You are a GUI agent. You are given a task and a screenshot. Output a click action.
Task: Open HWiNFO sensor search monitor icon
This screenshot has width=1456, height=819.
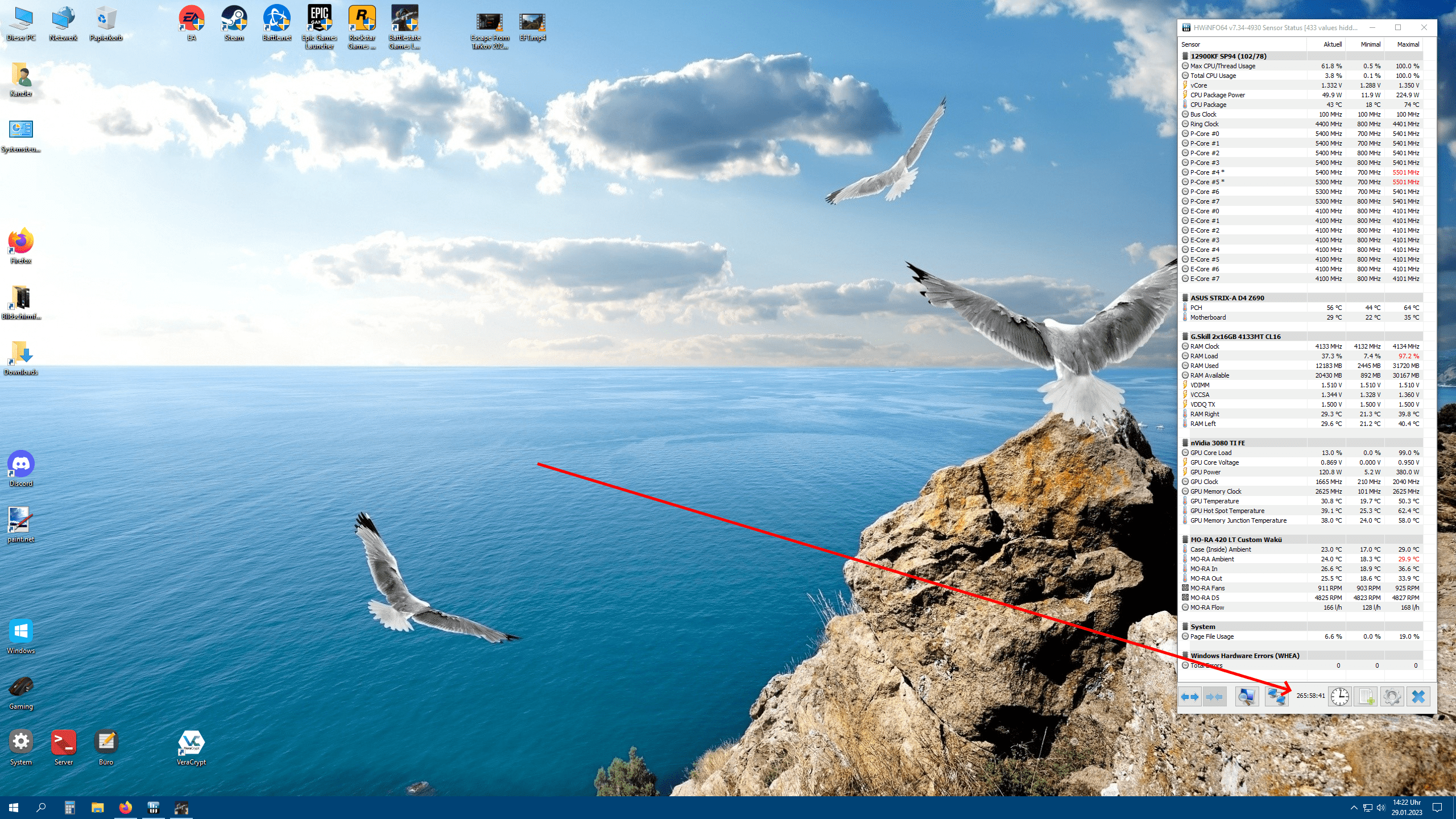click(1247, 696)
